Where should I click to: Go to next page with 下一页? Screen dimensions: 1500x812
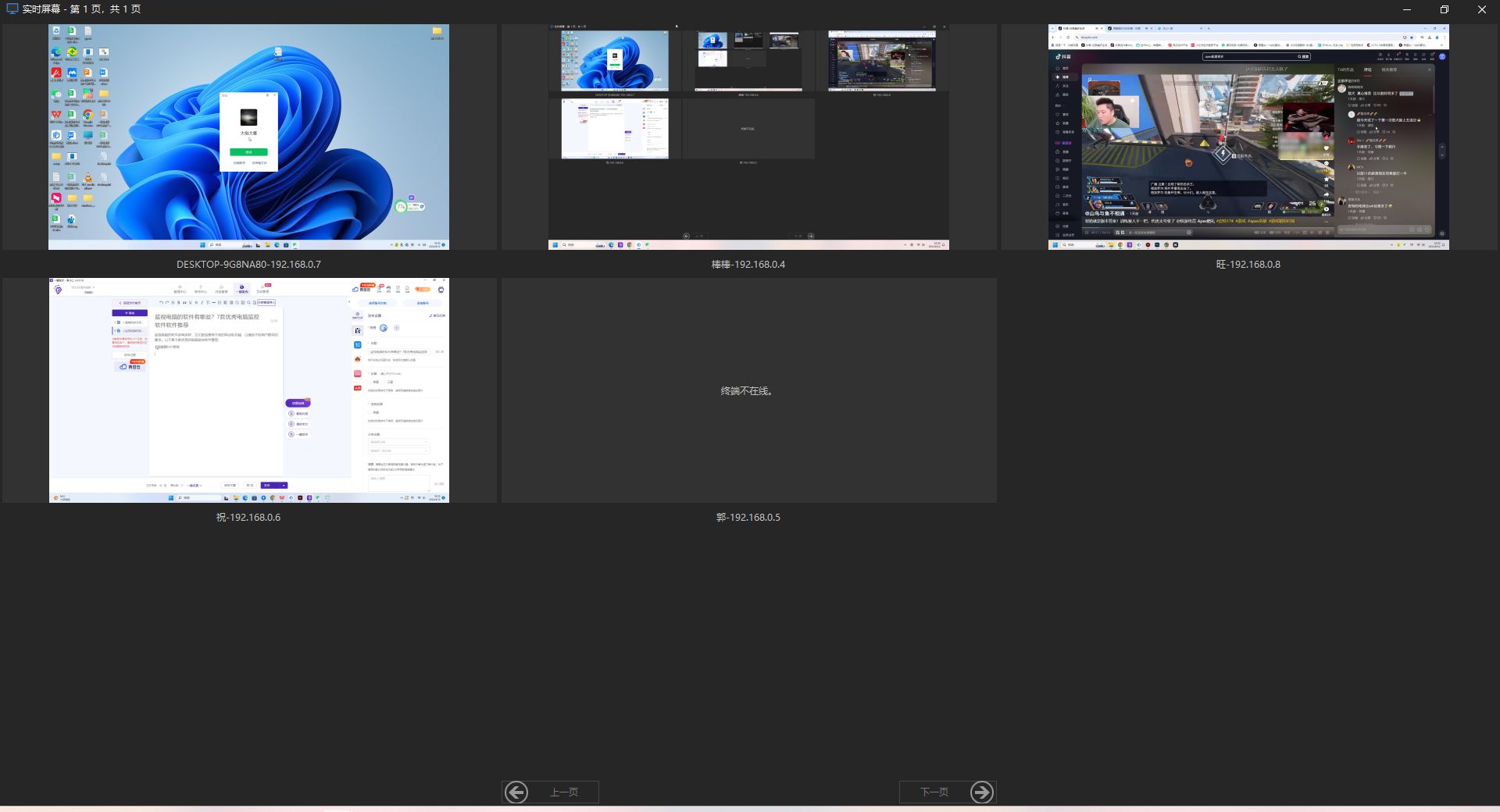coord(948,792)
